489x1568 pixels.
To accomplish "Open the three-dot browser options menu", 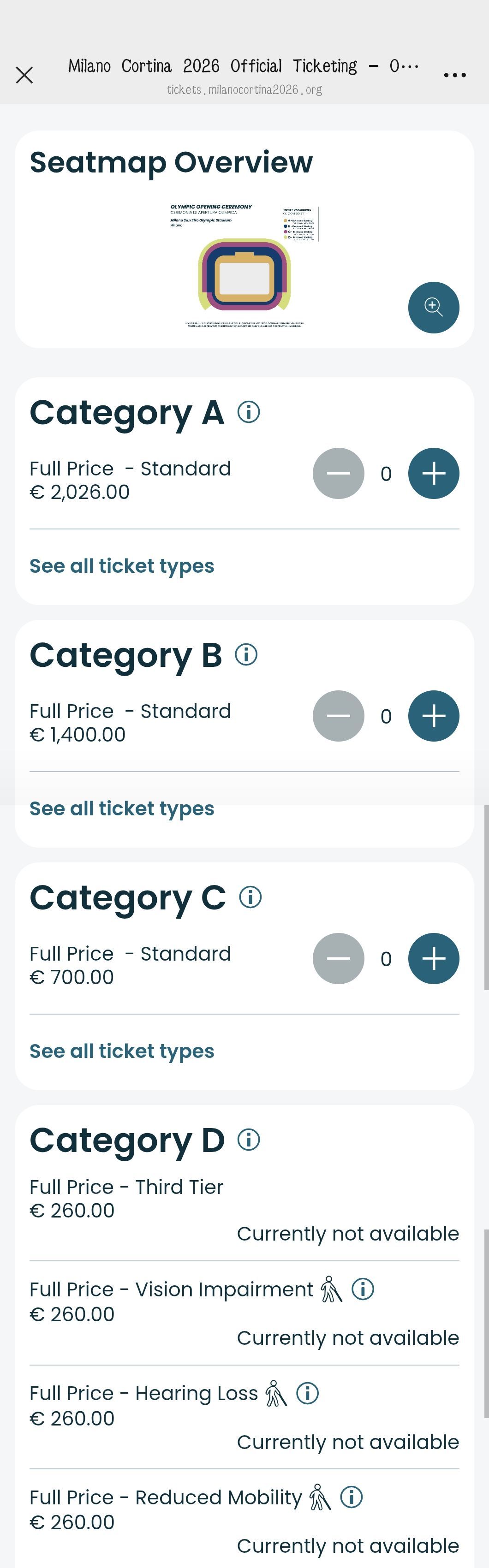I will (x=455, y=75).
